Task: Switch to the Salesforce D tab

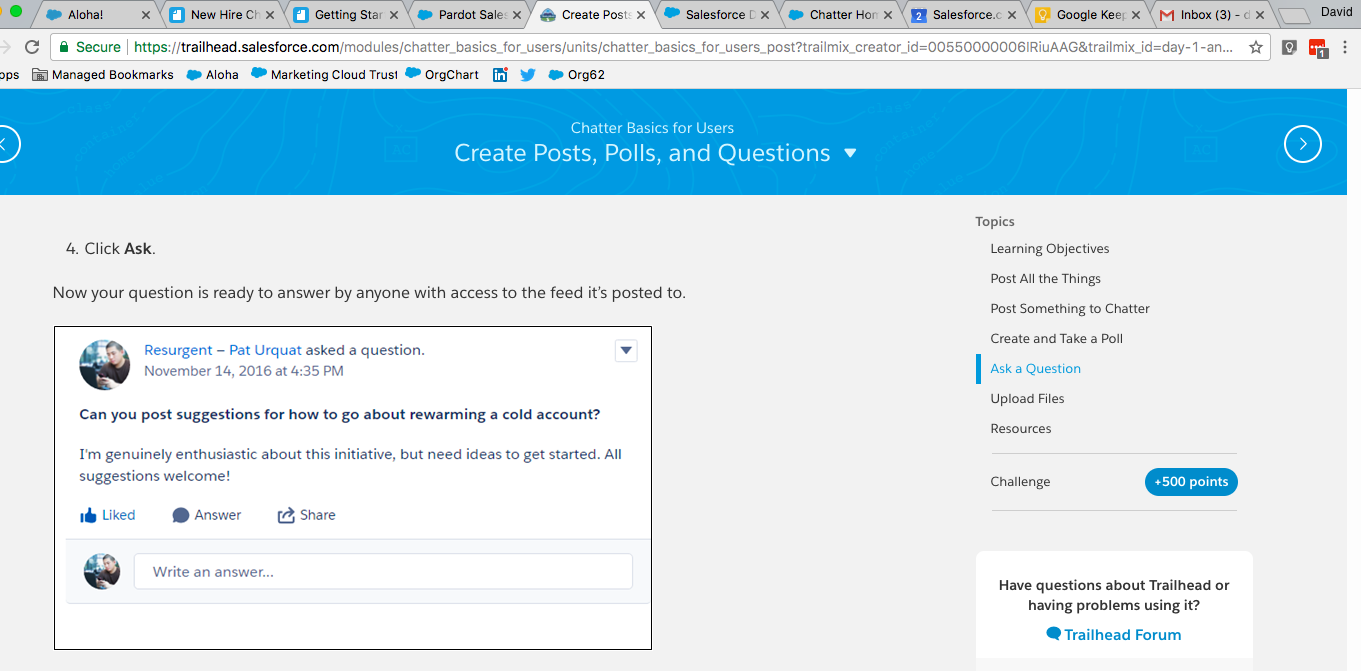Action: click(718, 15)
